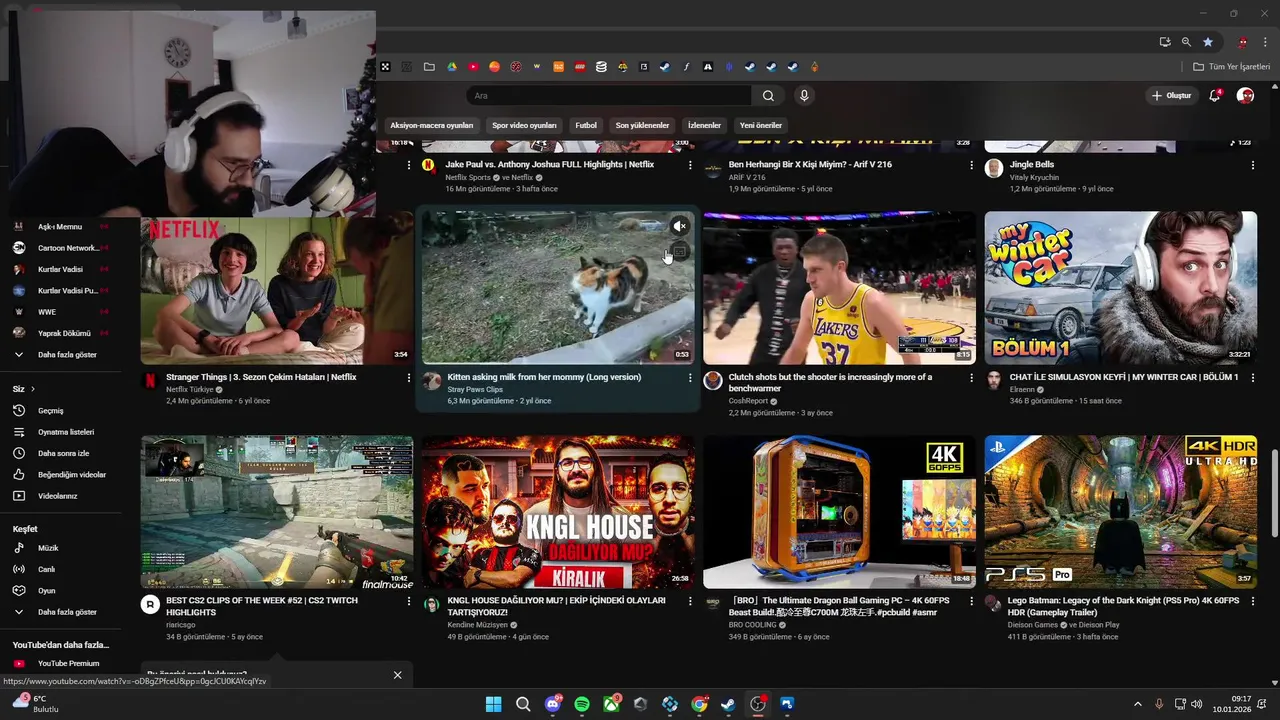Click the search magnifier button beside Ara

768,96
